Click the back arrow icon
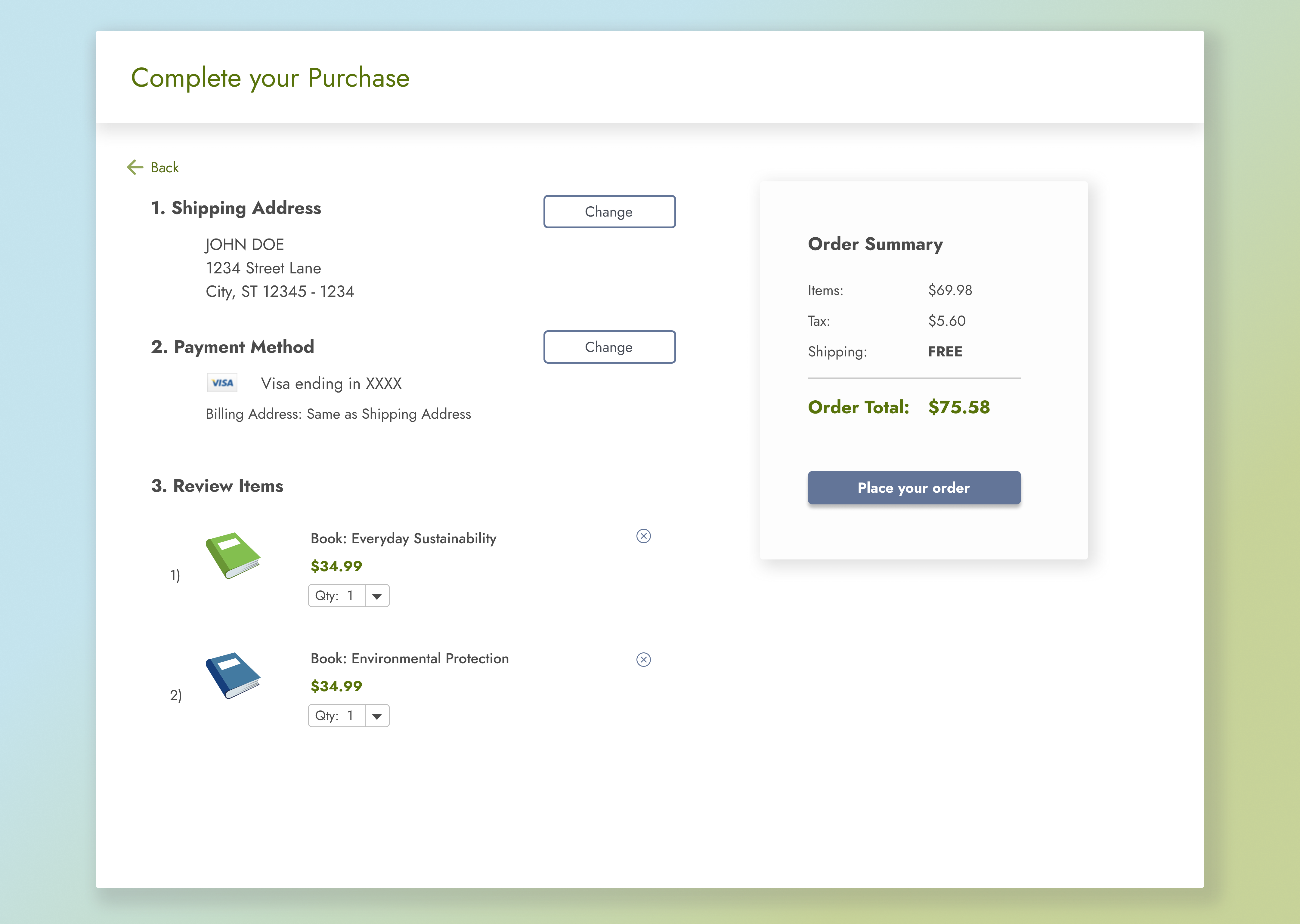This screenshot has width=1300, height=924. [135, 167]
